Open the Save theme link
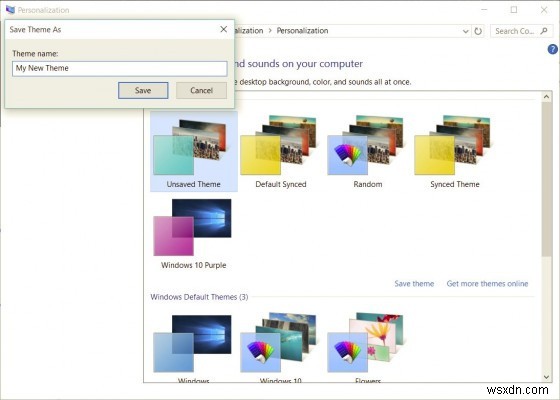 click(x=414, y=284)
